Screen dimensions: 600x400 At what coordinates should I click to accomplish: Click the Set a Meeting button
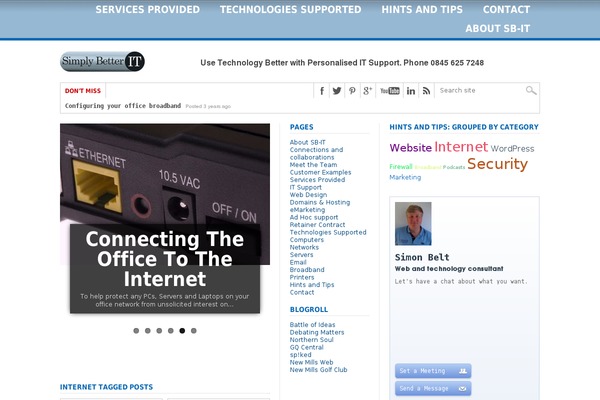(x=433, y=371)
